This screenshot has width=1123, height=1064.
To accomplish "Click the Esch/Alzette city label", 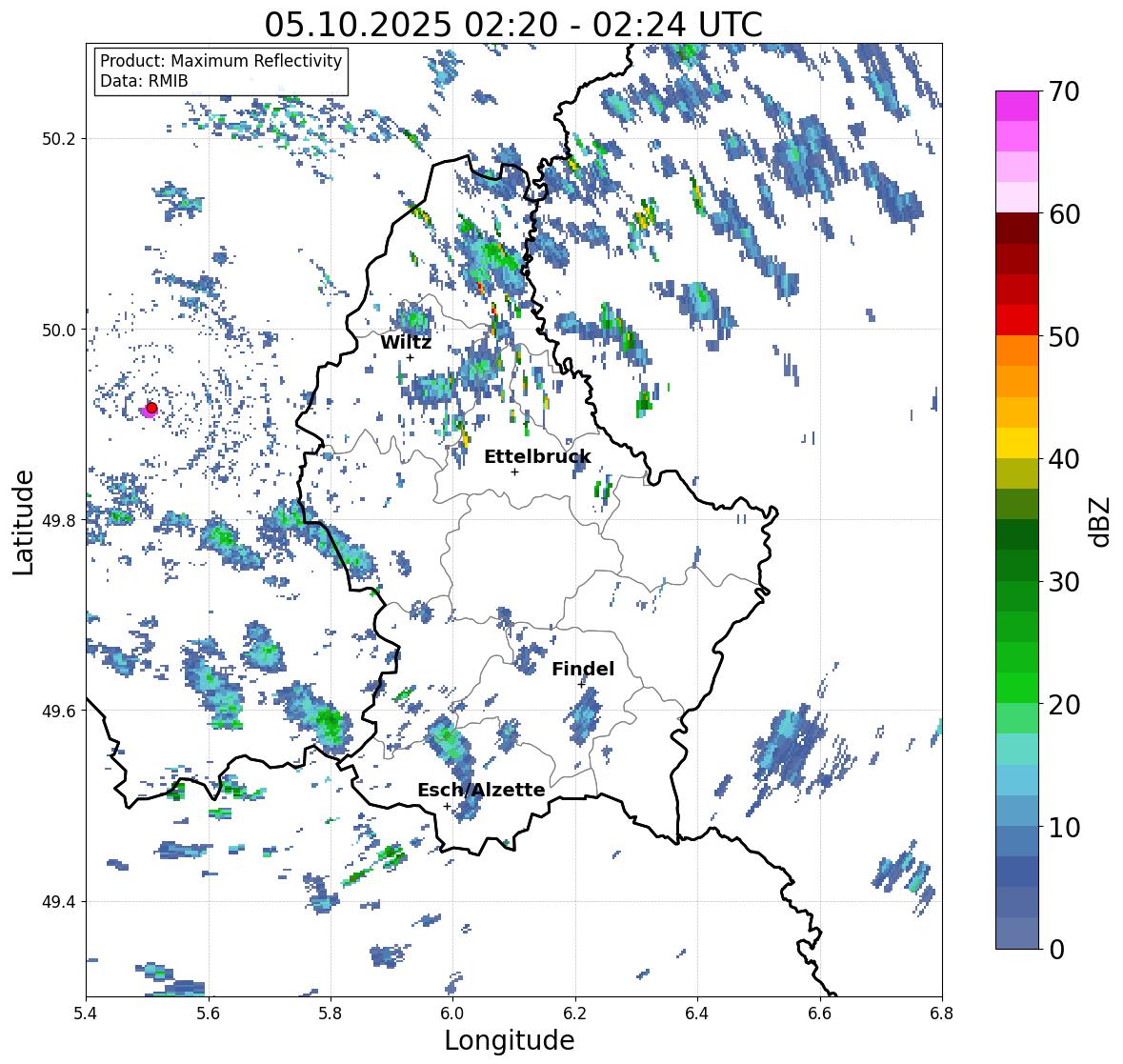I will pos(481,790).
